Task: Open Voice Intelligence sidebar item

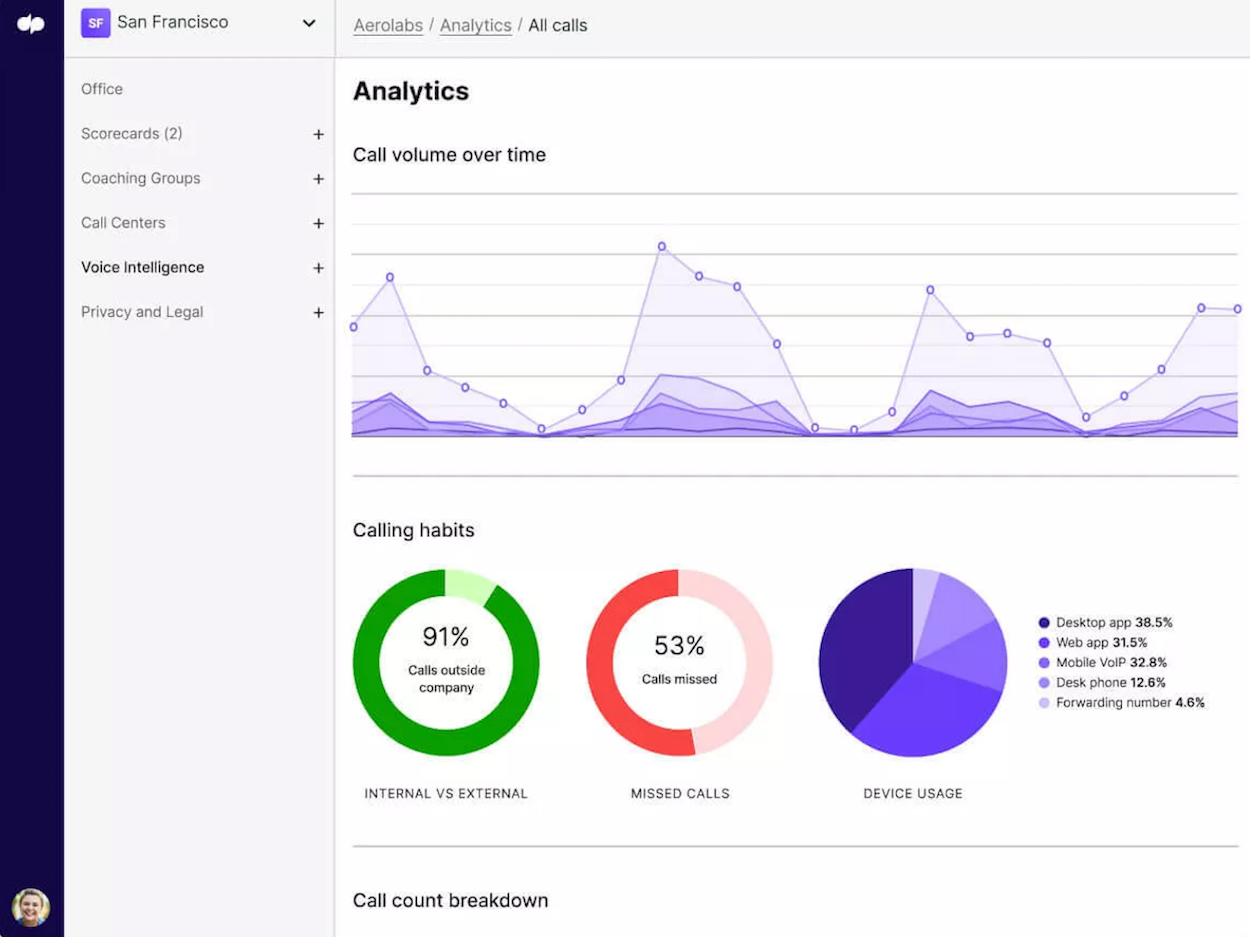Action: click(x=142, y=268)
